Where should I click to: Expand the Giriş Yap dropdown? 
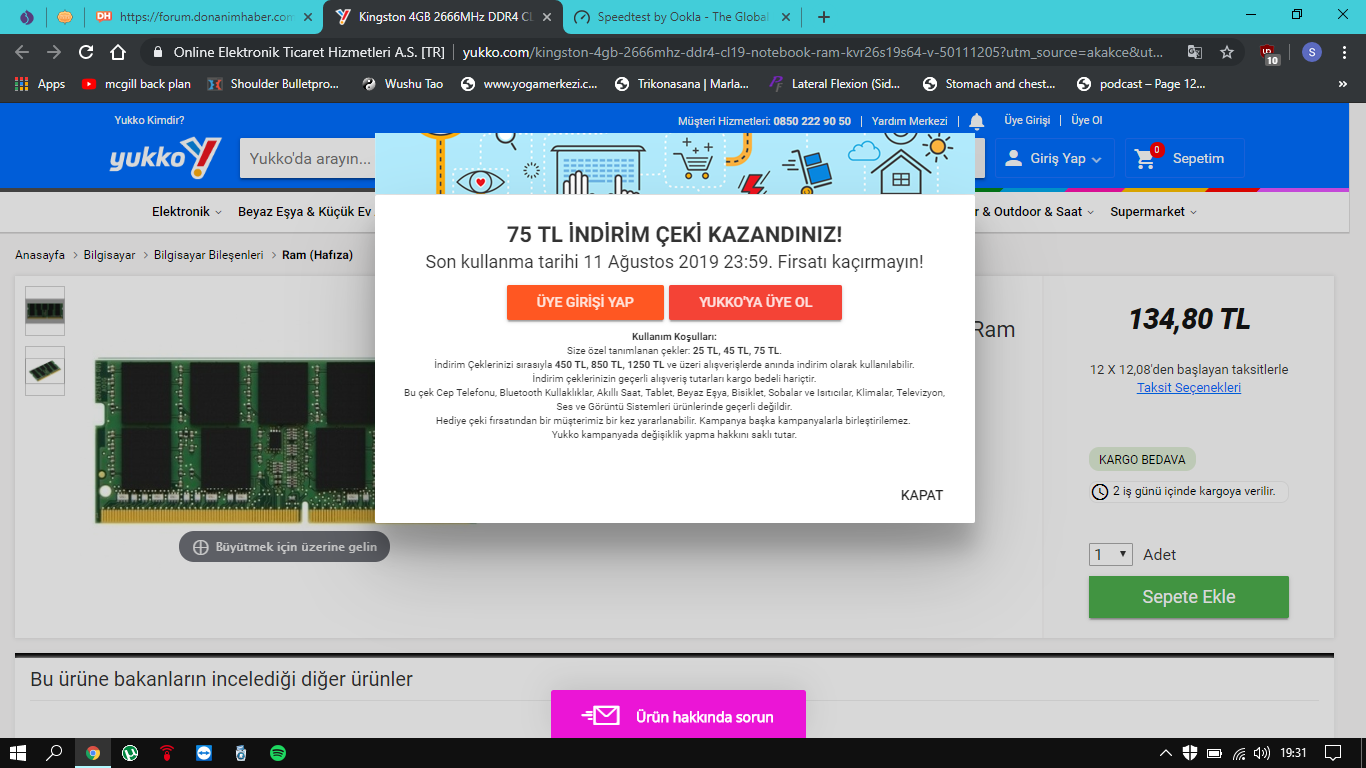1054,158
